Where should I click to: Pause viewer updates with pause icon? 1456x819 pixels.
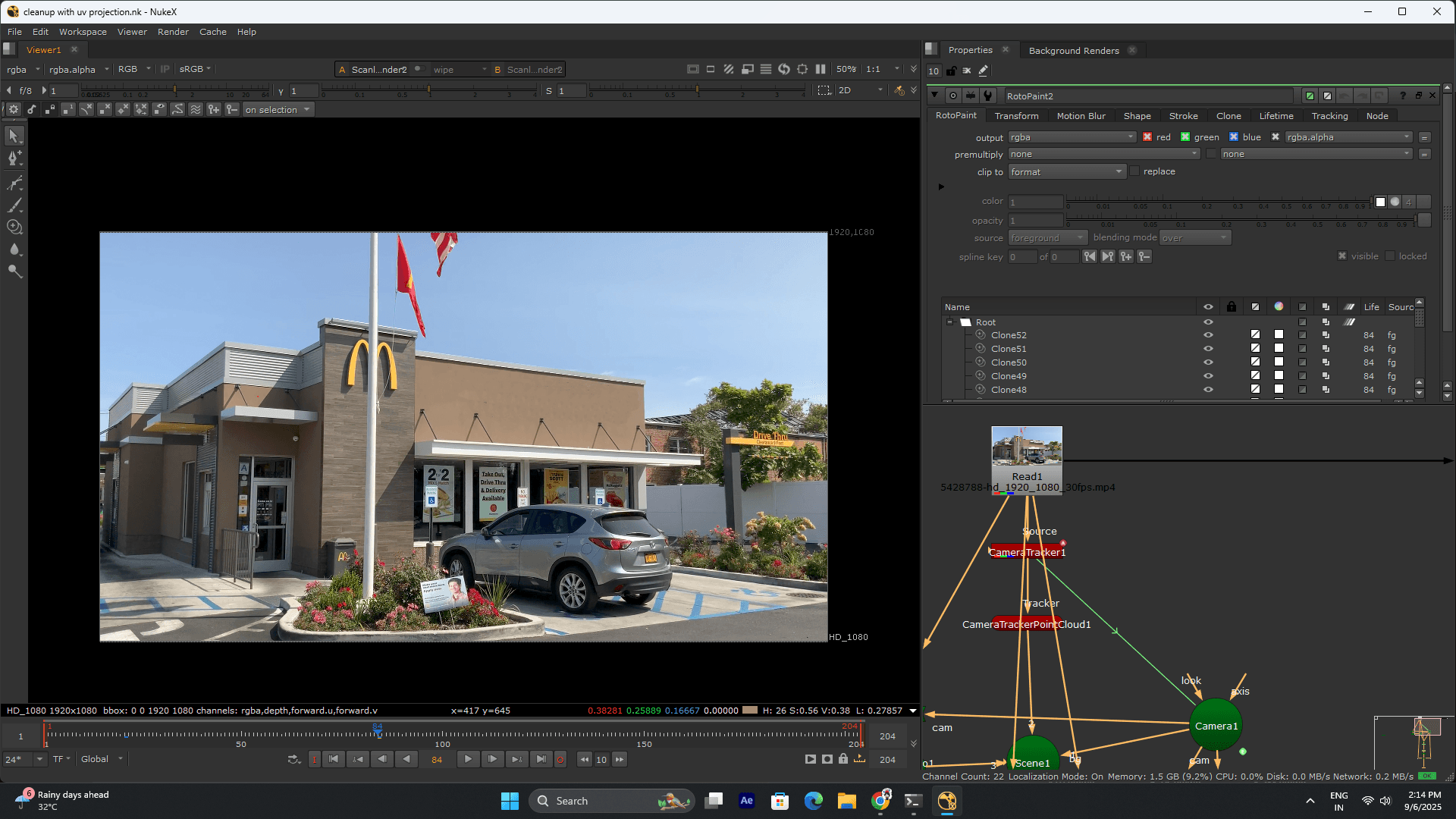pyautogui.click(x=821, y=69)
